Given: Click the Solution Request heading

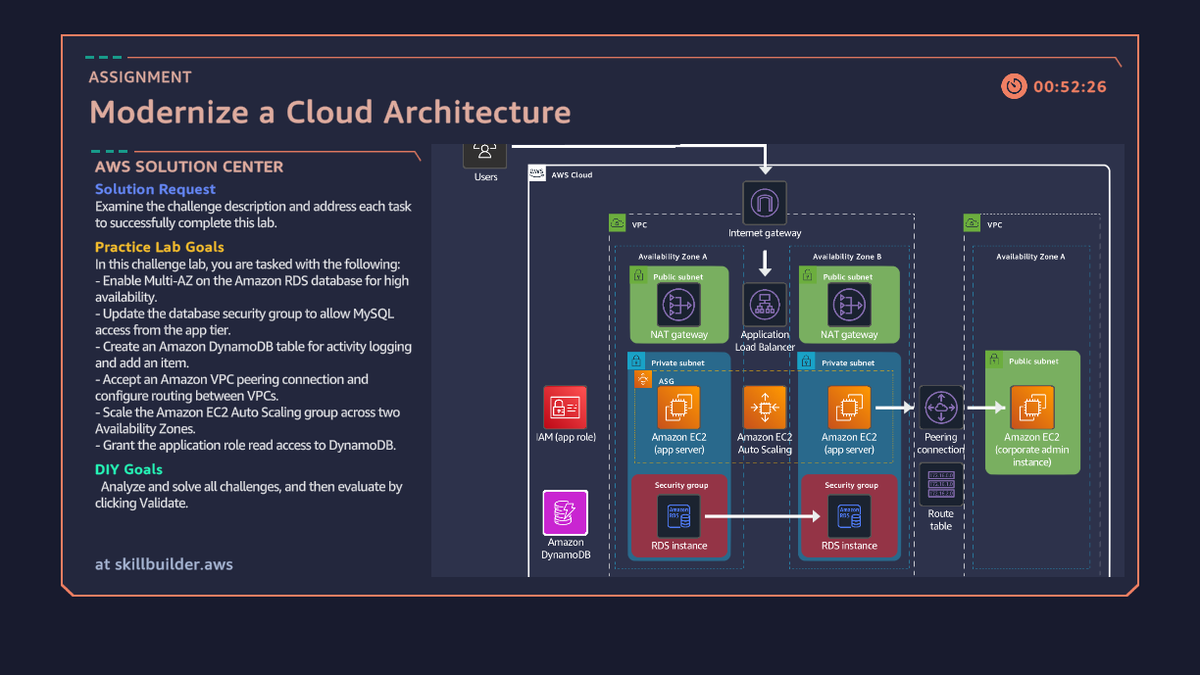Looking at the screenshot, I should coord(155,189).
